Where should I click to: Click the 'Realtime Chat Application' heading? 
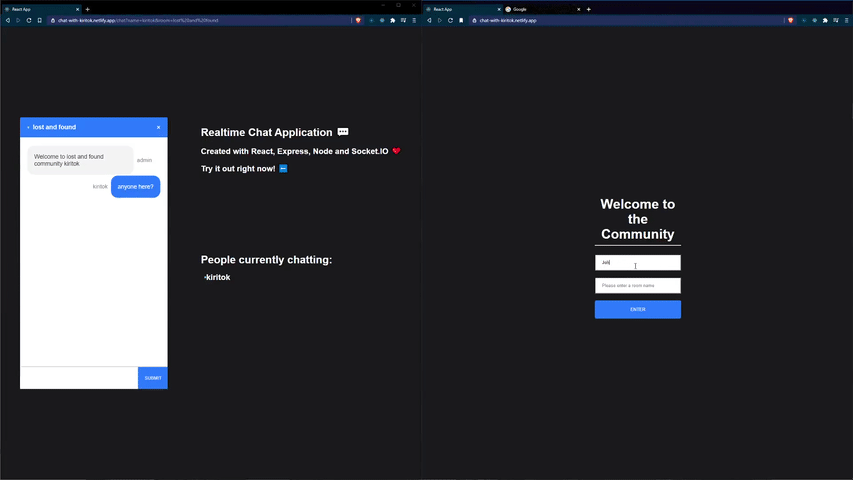(x=267, y=132)
